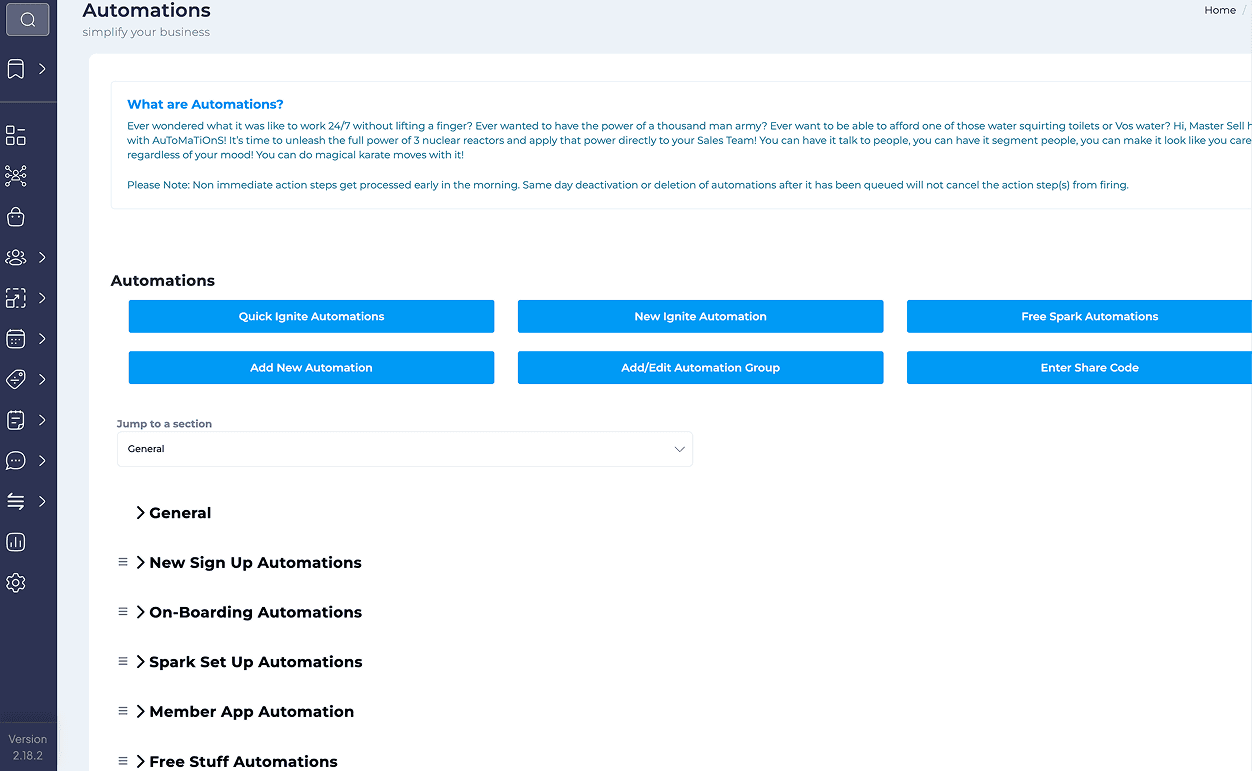Click the Add/Edit Automation Group button
Image resolution: width=1252 pixels, height=773 pixels.
(700, 368)
